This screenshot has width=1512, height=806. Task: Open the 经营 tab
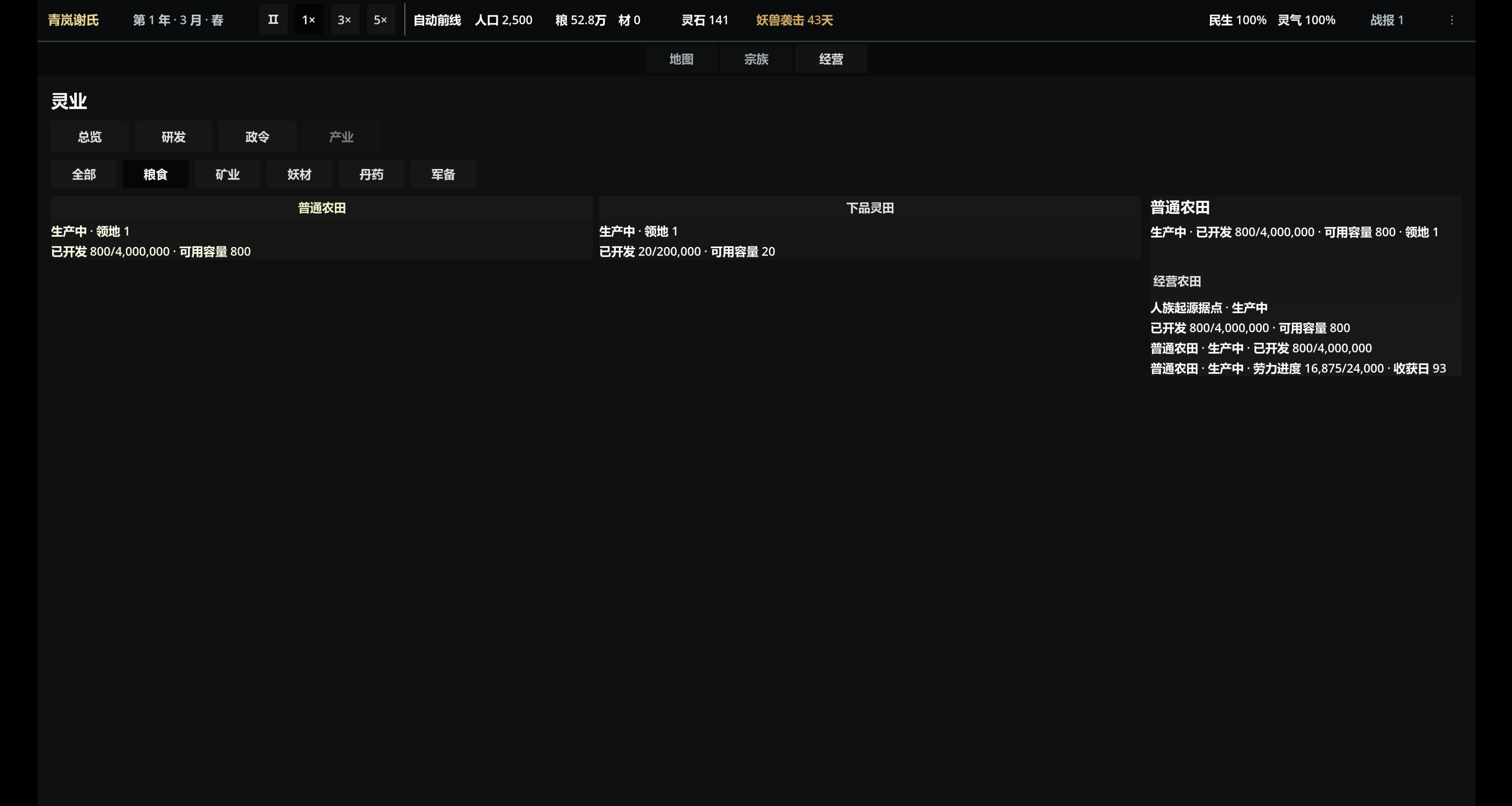(x=831, y=59)
